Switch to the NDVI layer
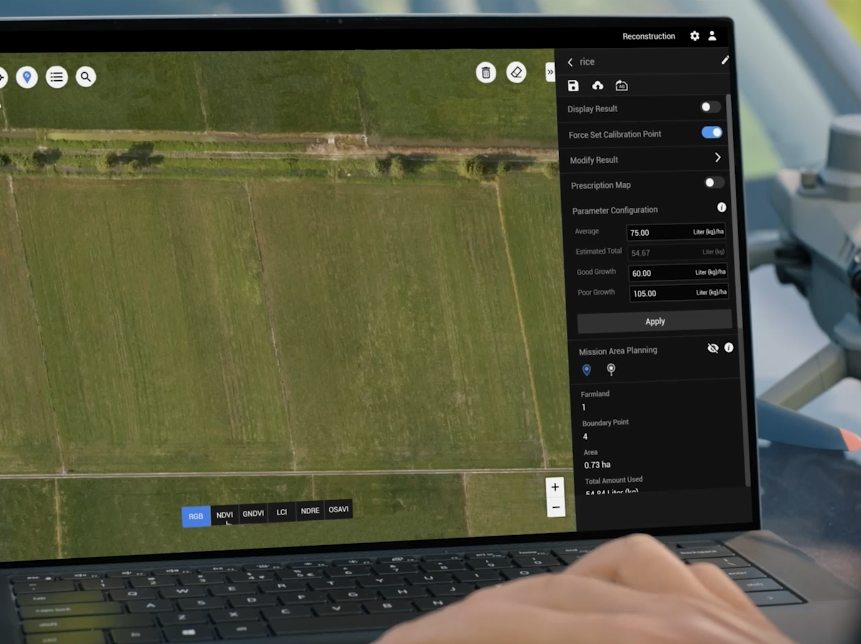This screenshot has height=644, width=861. tap(224, 514)
